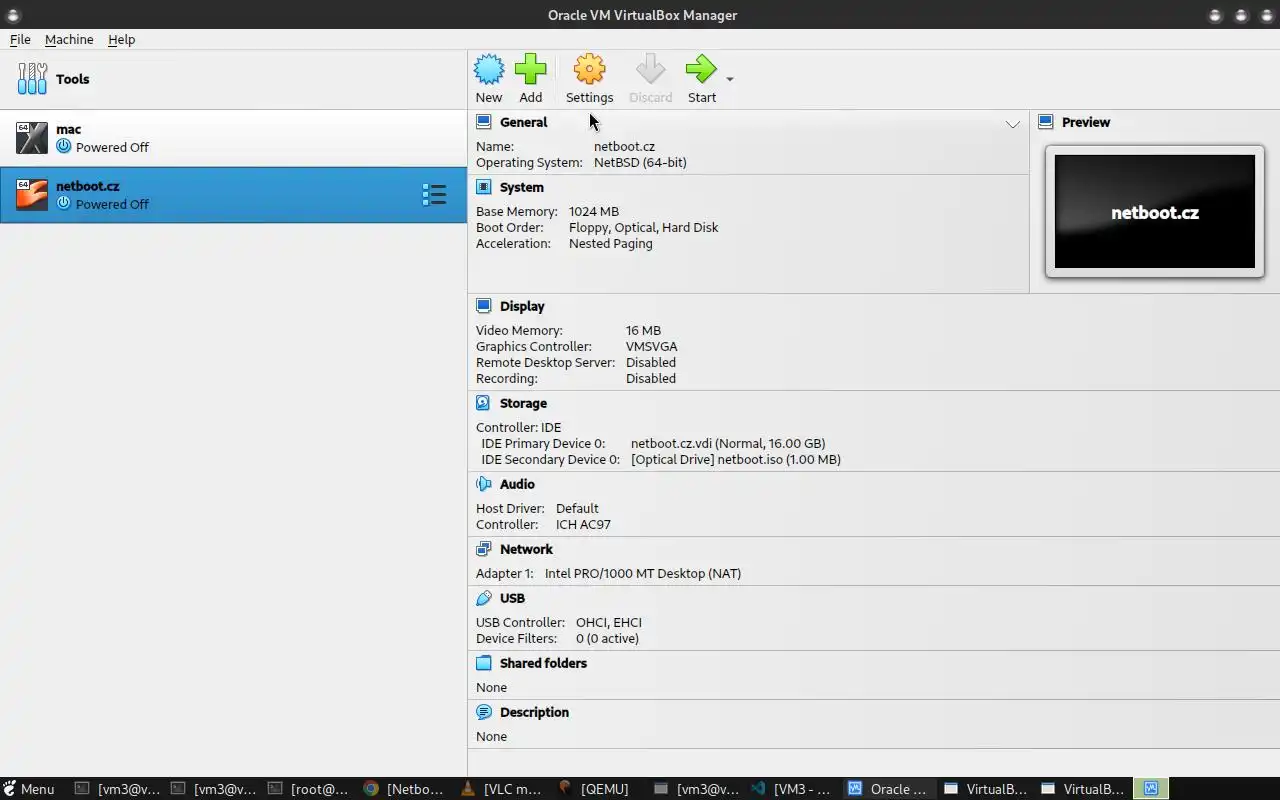Open the Start button dropdown arrow

click(729, 79)
